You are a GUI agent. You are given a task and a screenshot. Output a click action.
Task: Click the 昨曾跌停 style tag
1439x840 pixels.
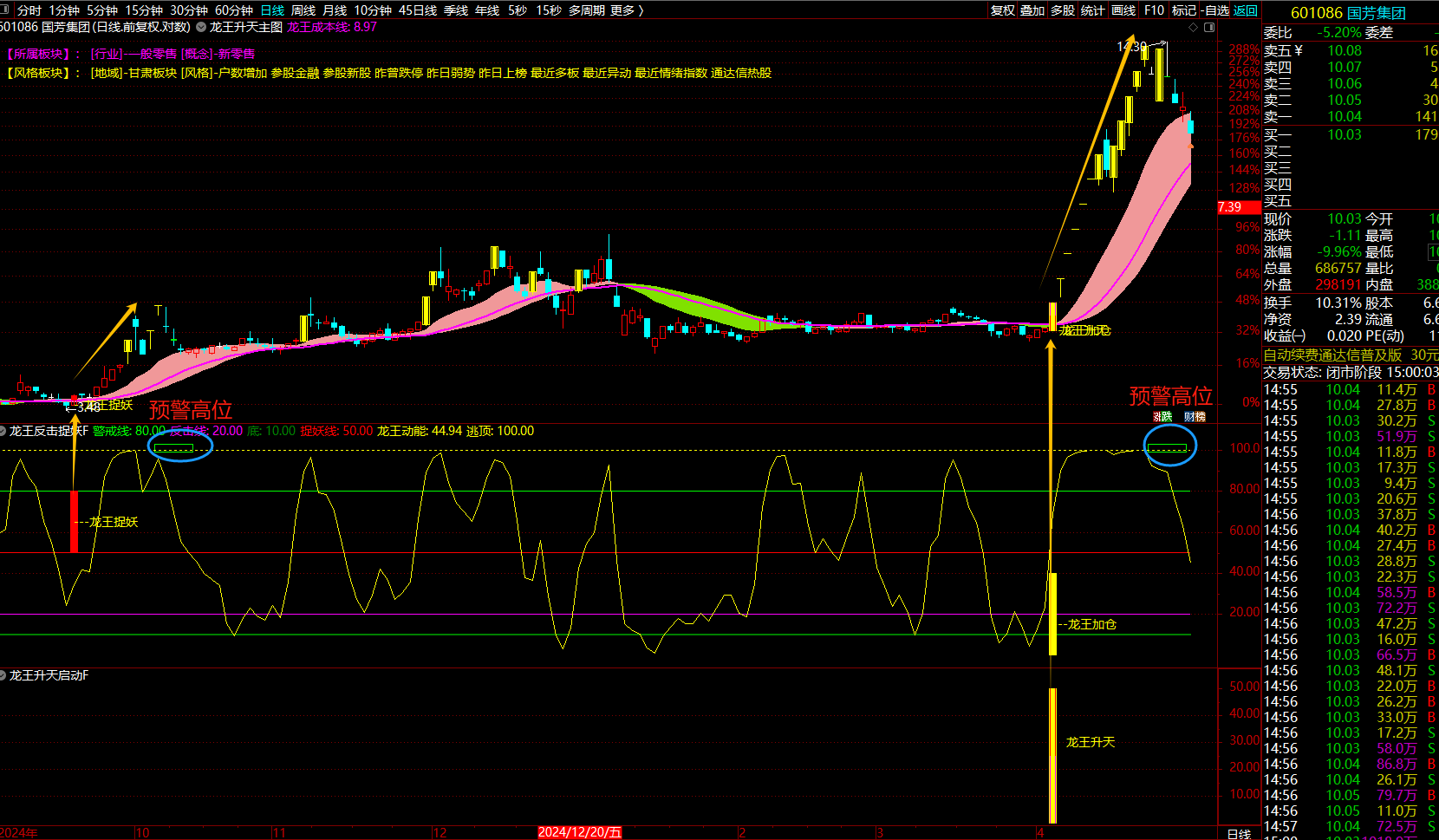(x=399, y=73)
